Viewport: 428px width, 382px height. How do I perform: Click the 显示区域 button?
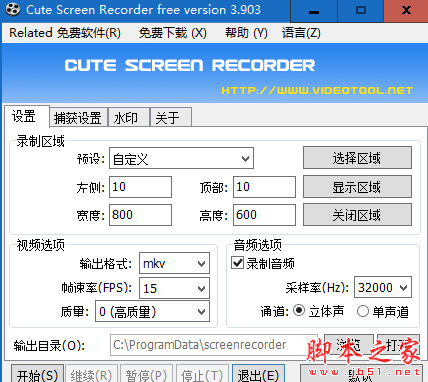[x=357, y=187]
